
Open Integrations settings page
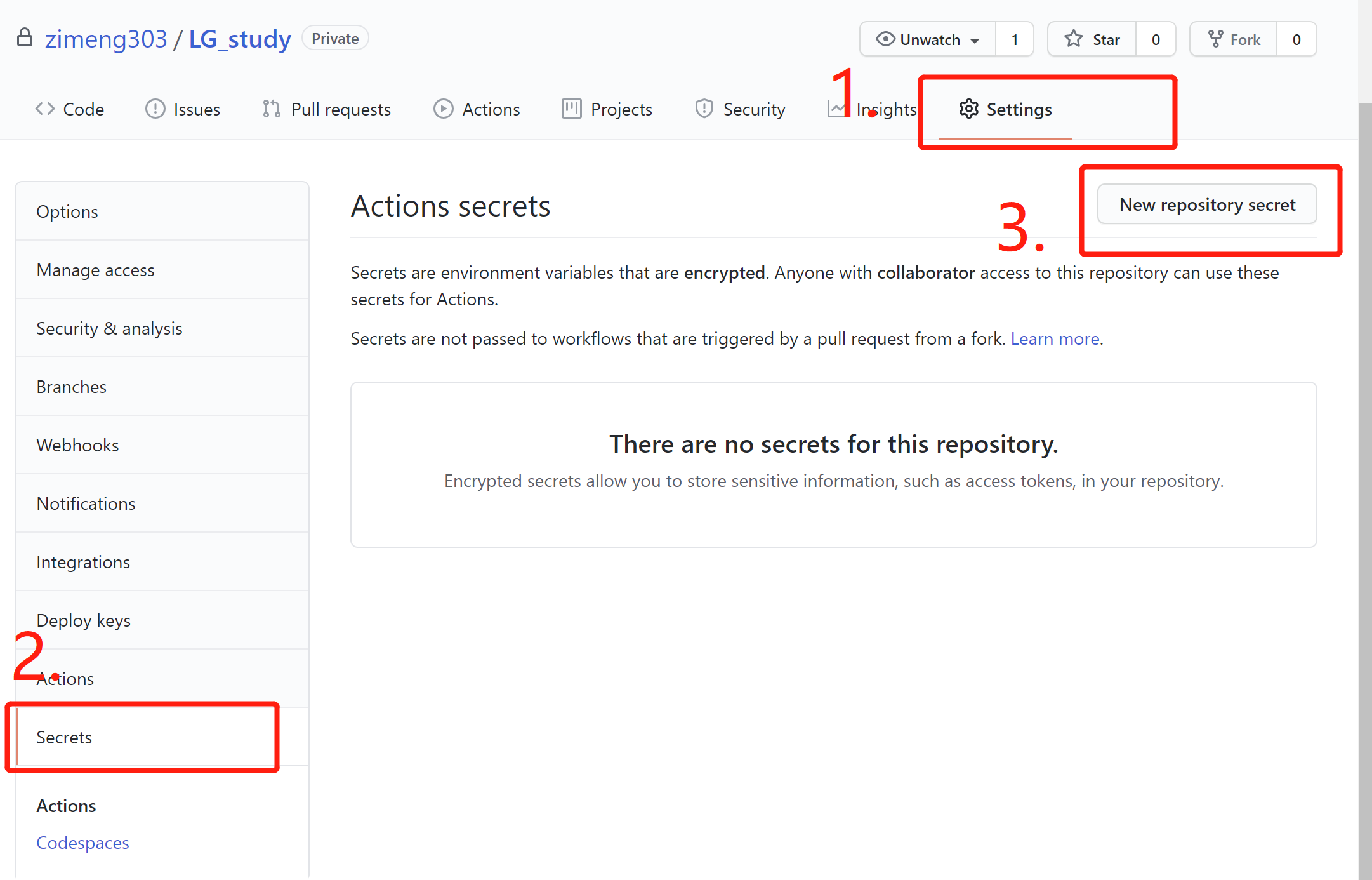pos(162,562)
